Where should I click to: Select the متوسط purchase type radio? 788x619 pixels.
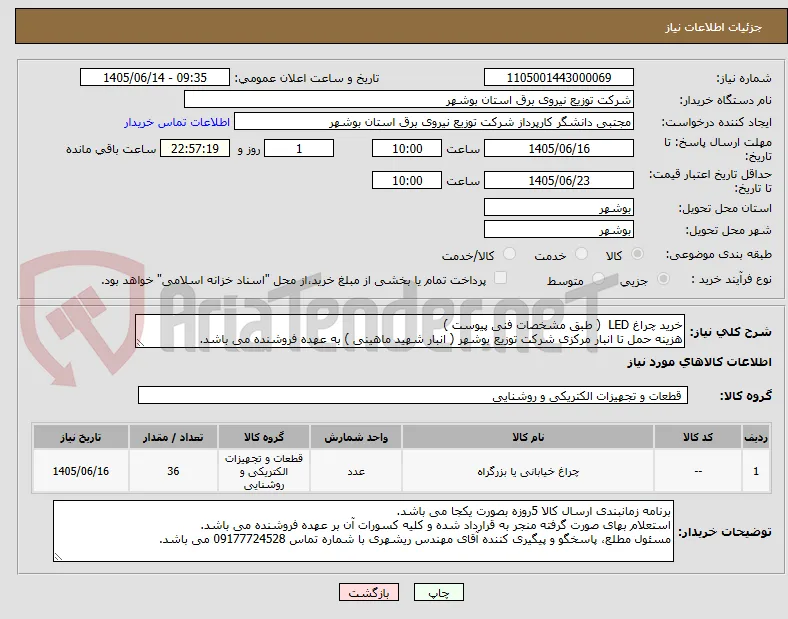click(598, 279)
